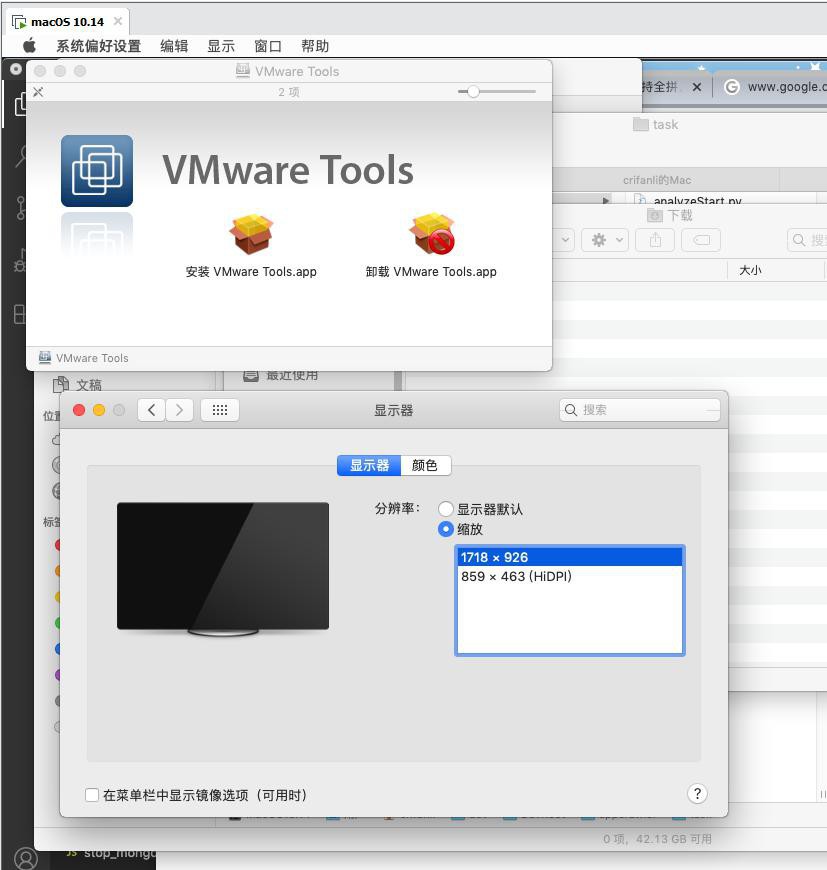Click the large VMware Tools logo icon
The width and height of the screenshot is (827, 870).
click(x=97, y=171)
